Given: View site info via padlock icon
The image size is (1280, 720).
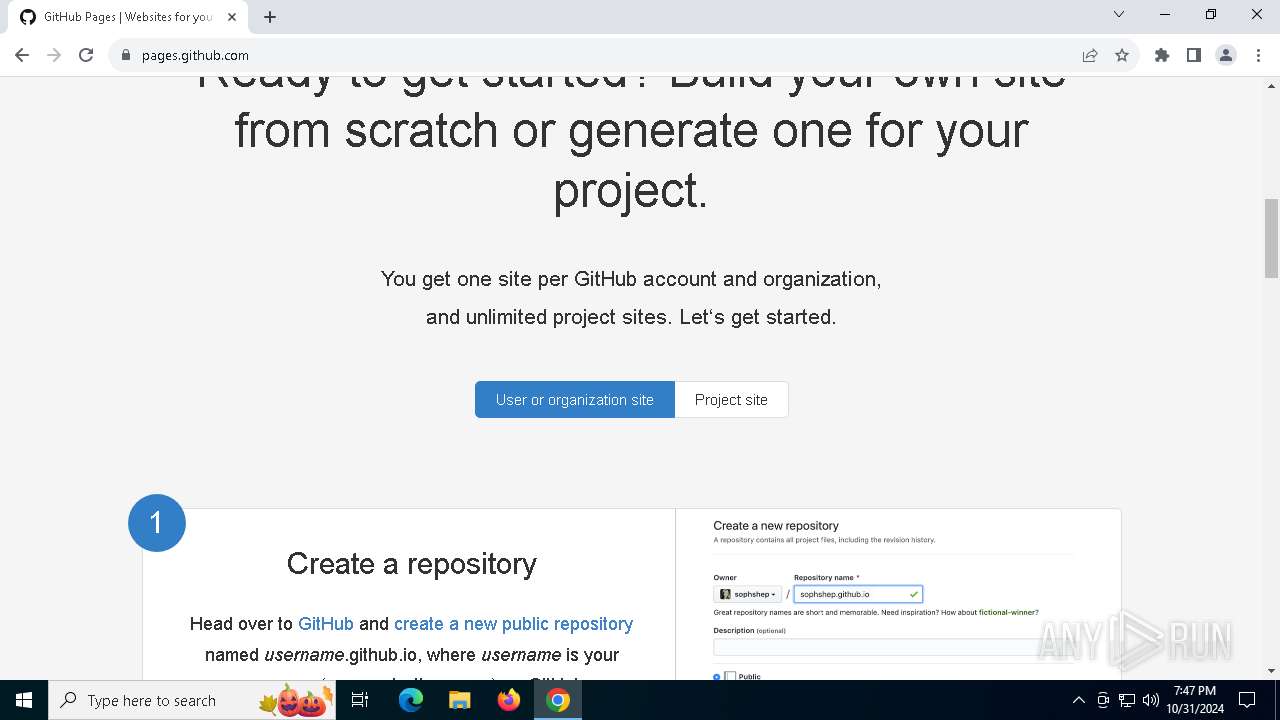Looking at the screenshot, I should [x=126, y=55].
